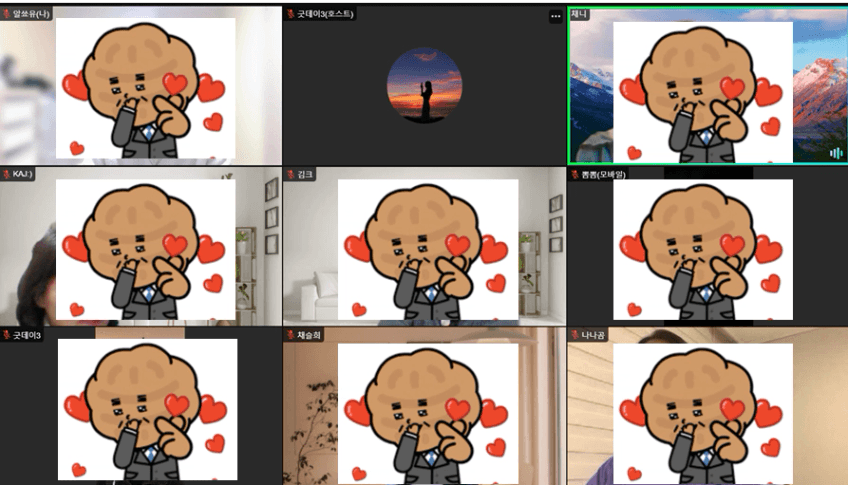This screenshot has height=485, width=848.
Task: Select the 채니 name label
Action: tap(579, 14)
